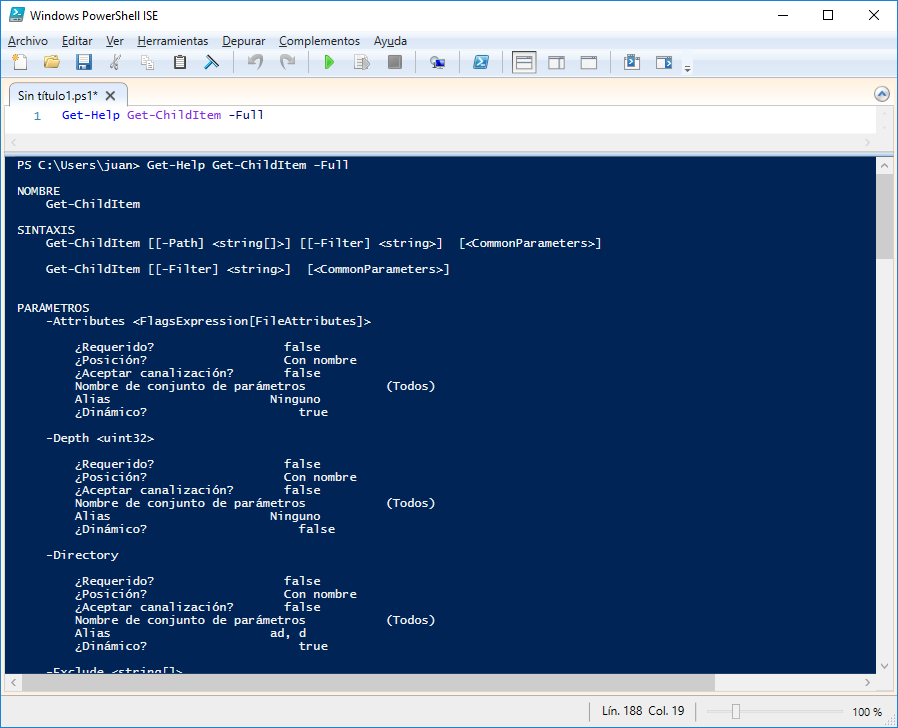This screenshot has width=898, height=728.
Task: Click the Undo arrow icon
Action: tap(255, 62)
